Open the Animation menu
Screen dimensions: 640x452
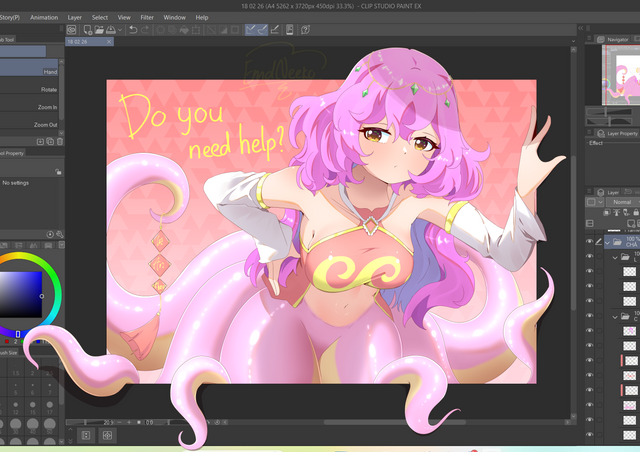[44, 18]
